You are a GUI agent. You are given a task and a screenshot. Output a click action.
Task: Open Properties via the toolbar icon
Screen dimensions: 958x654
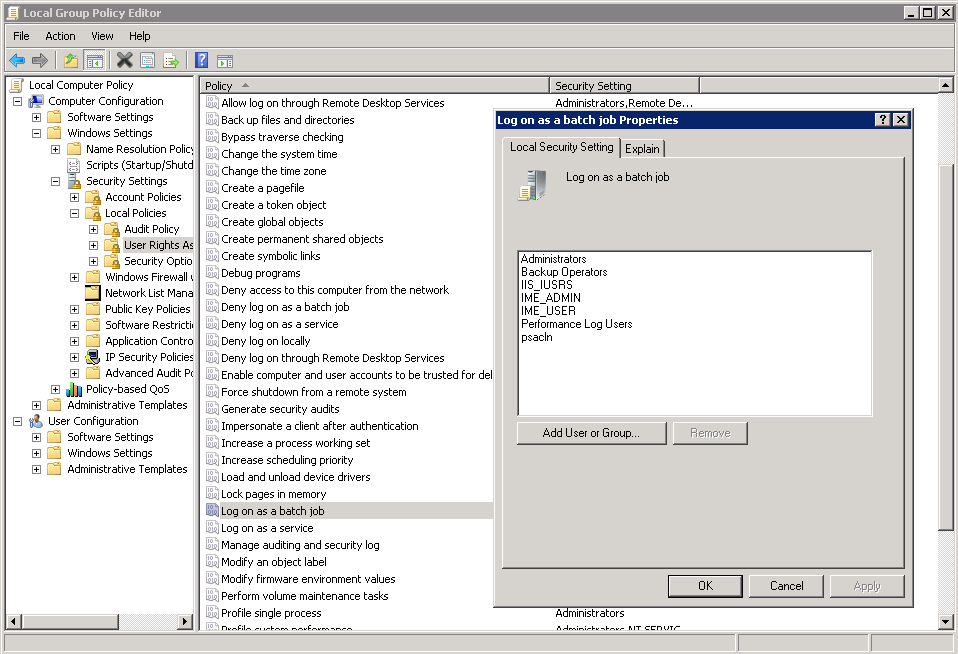(x=147, y=60)
